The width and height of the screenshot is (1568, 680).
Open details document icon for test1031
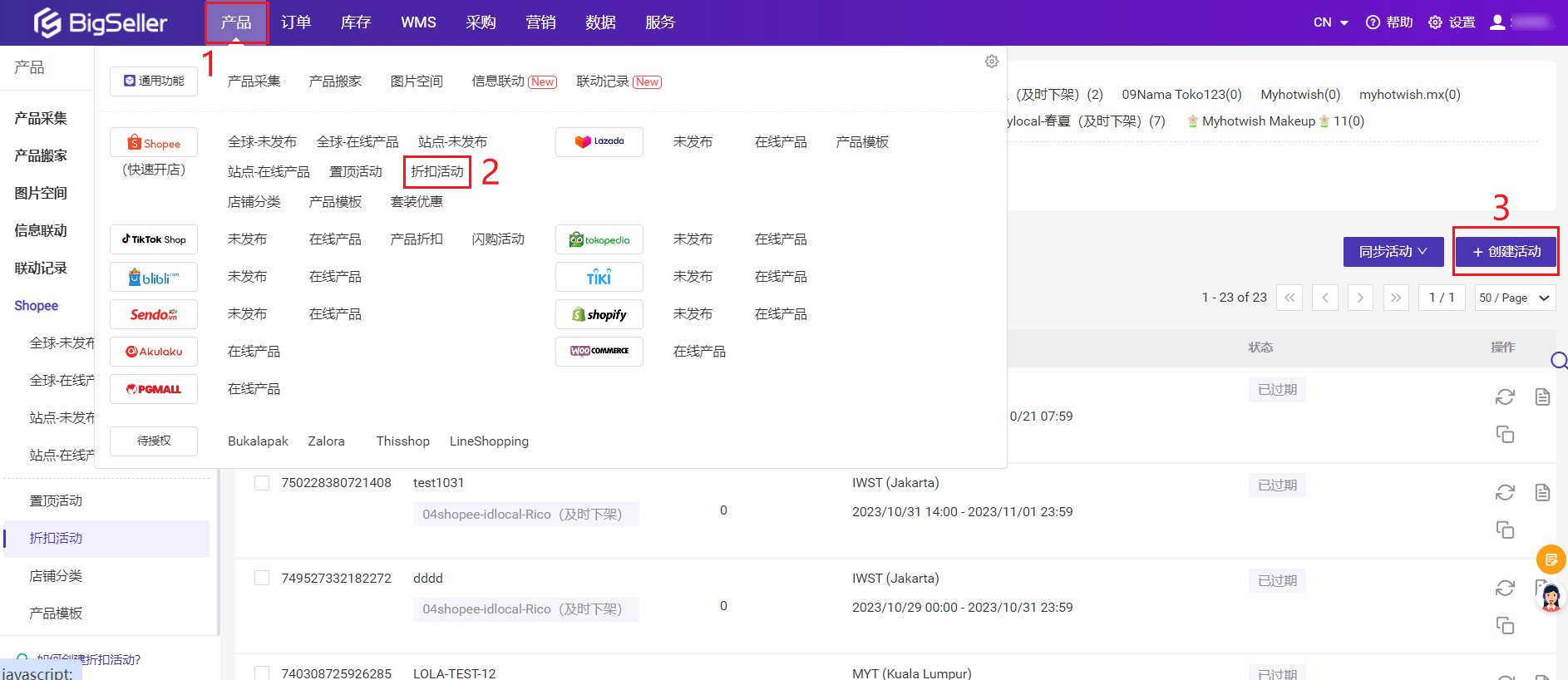1542,493
